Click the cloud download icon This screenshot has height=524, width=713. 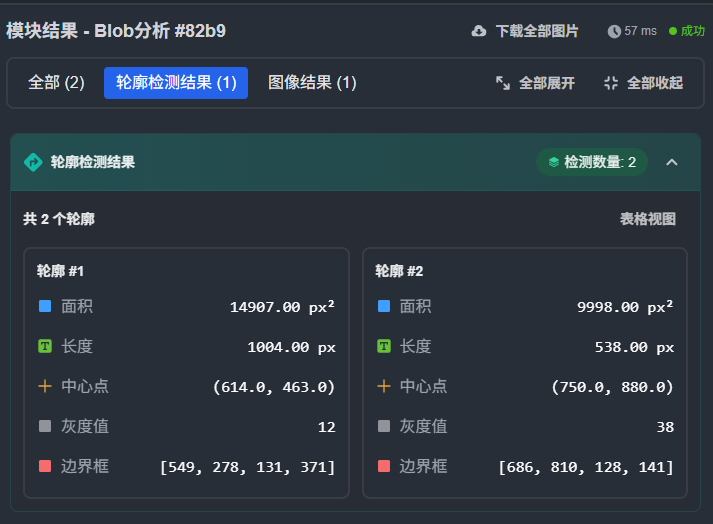pos(478,31)
